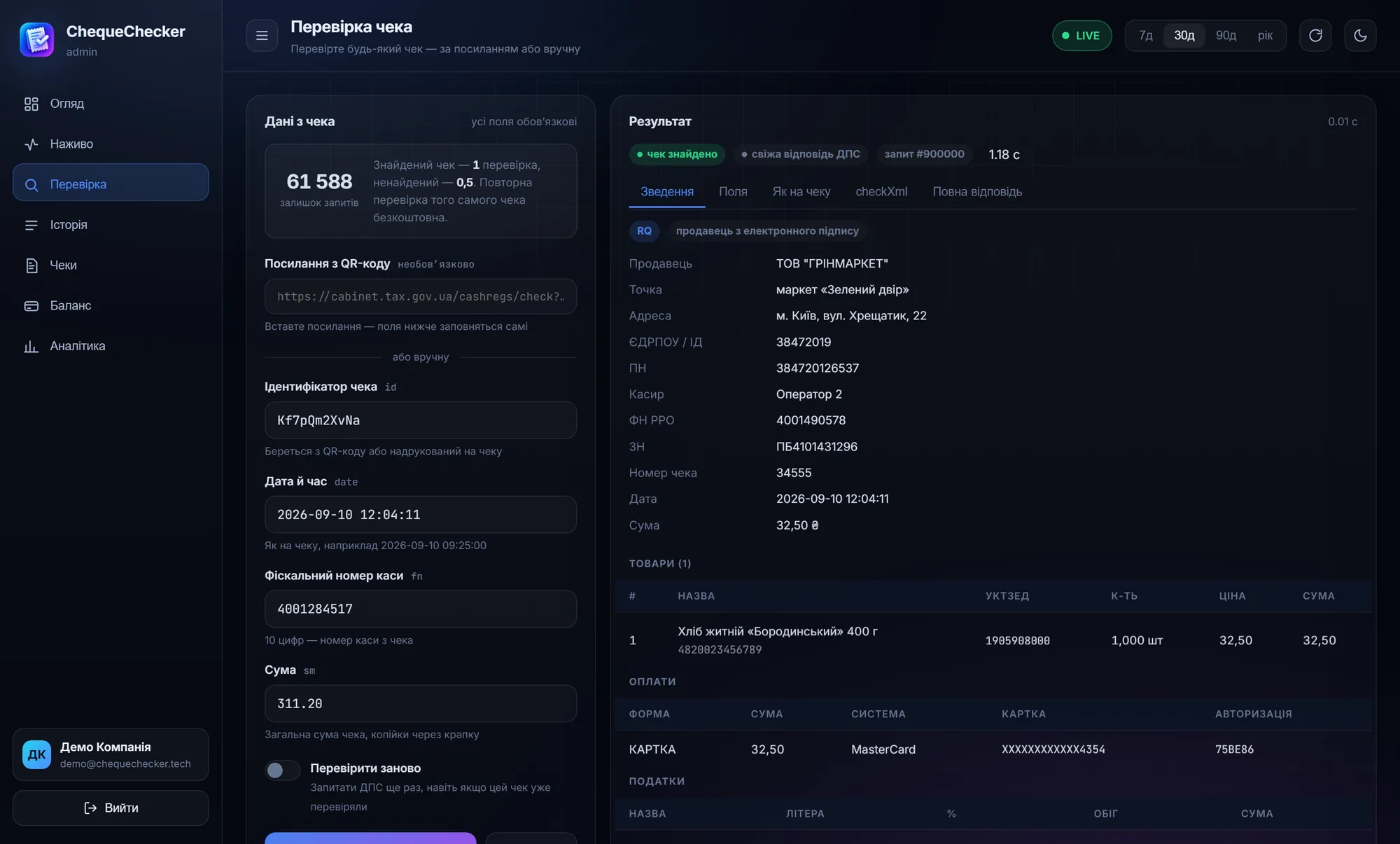Click the чек знайдено status chip
This screenshot has width=1400, height=844.
click(677, 154)
